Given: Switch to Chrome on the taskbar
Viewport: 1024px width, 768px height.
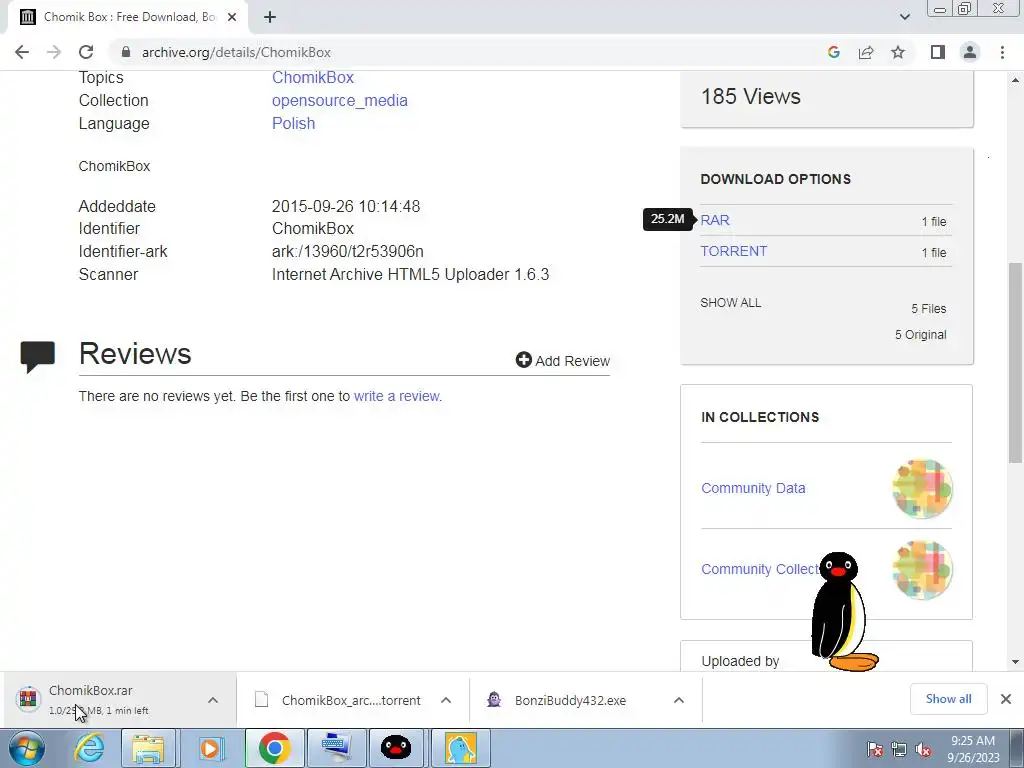Looking at the screenshot, I should click(274, 748).
